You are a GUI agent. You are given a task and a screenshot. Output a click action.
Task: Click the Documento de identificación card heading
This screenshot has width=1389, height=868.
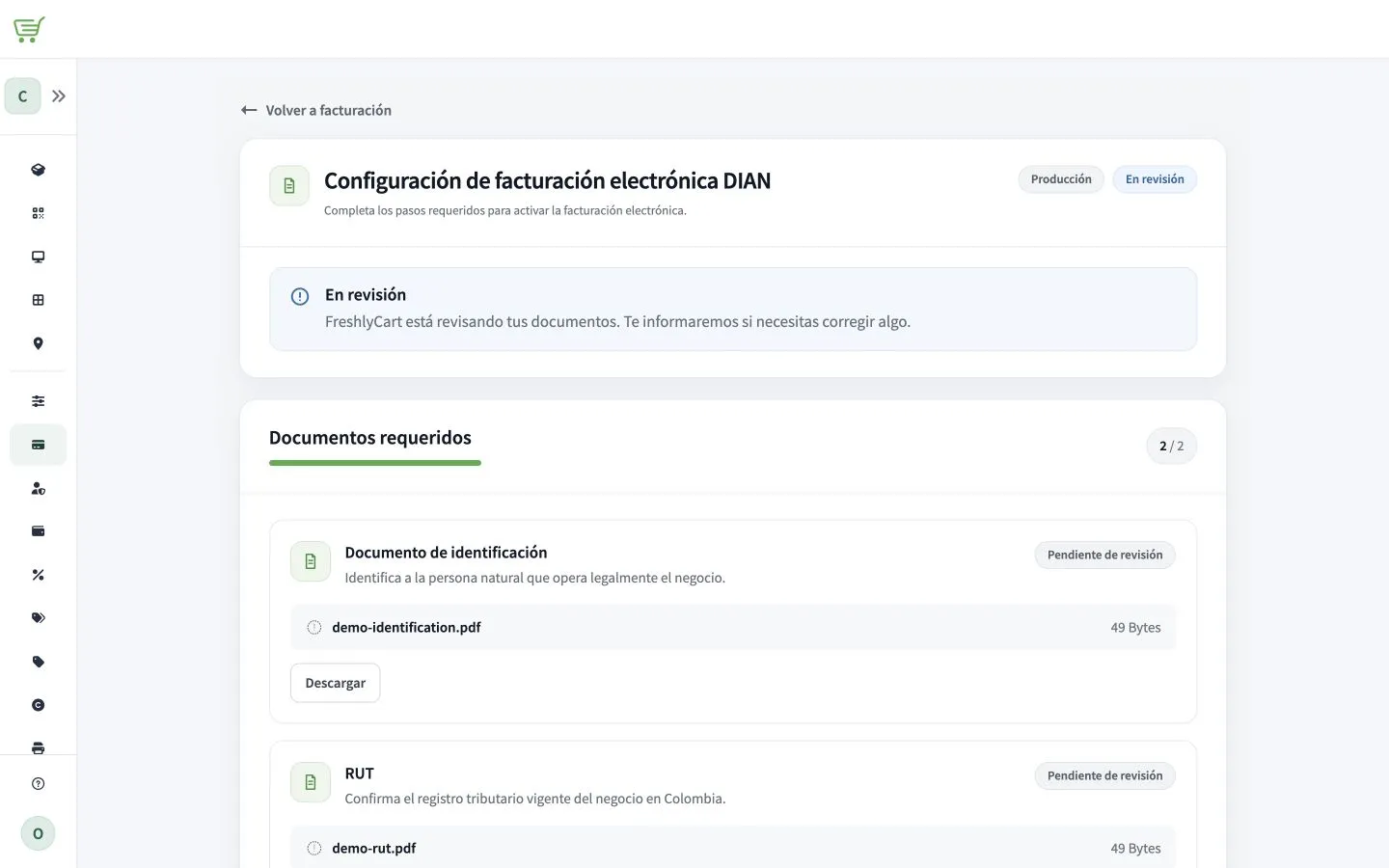tap(446, 553)
